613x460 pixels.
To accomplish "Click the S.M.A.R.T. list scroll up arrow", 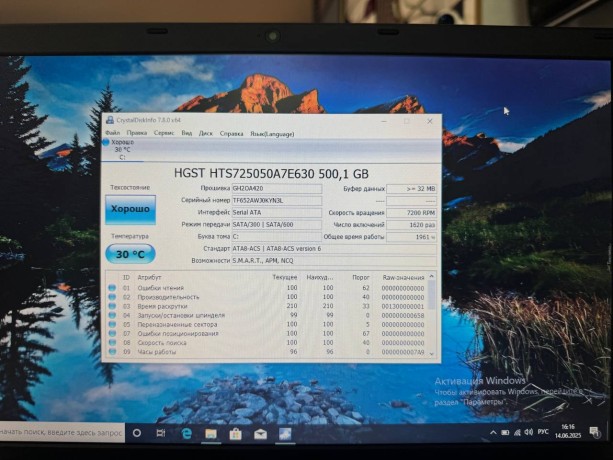I will click(432, 276).
